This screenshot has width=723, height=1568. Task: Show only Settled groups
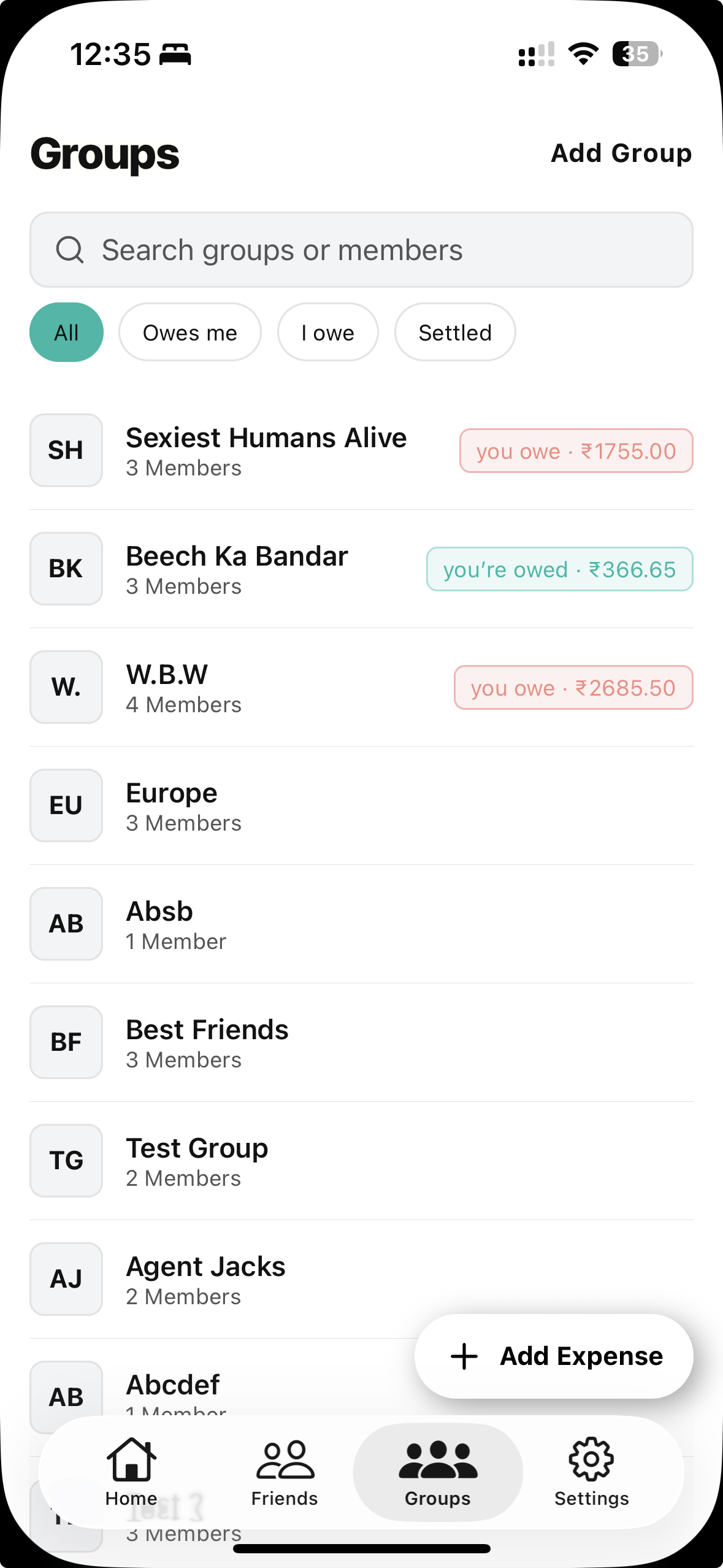point(455,332)
